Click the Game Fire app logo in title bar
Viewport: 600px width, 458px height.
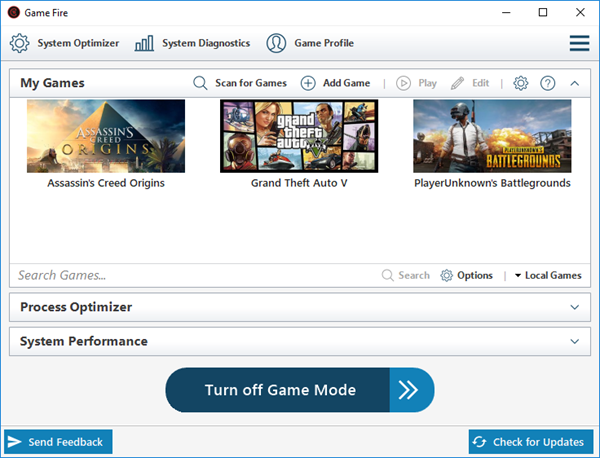pos(14,13)
